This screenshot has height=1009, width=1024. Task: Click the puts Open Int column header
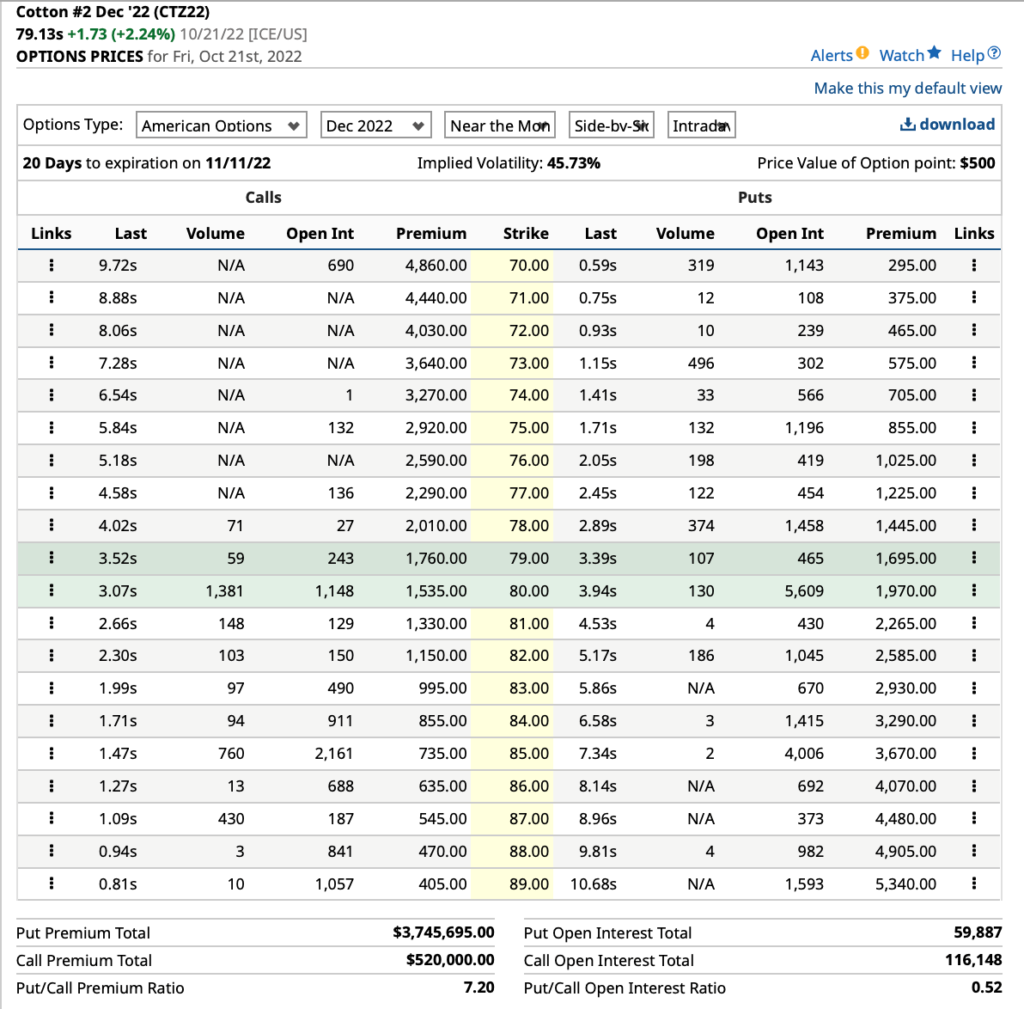[790, 234]
